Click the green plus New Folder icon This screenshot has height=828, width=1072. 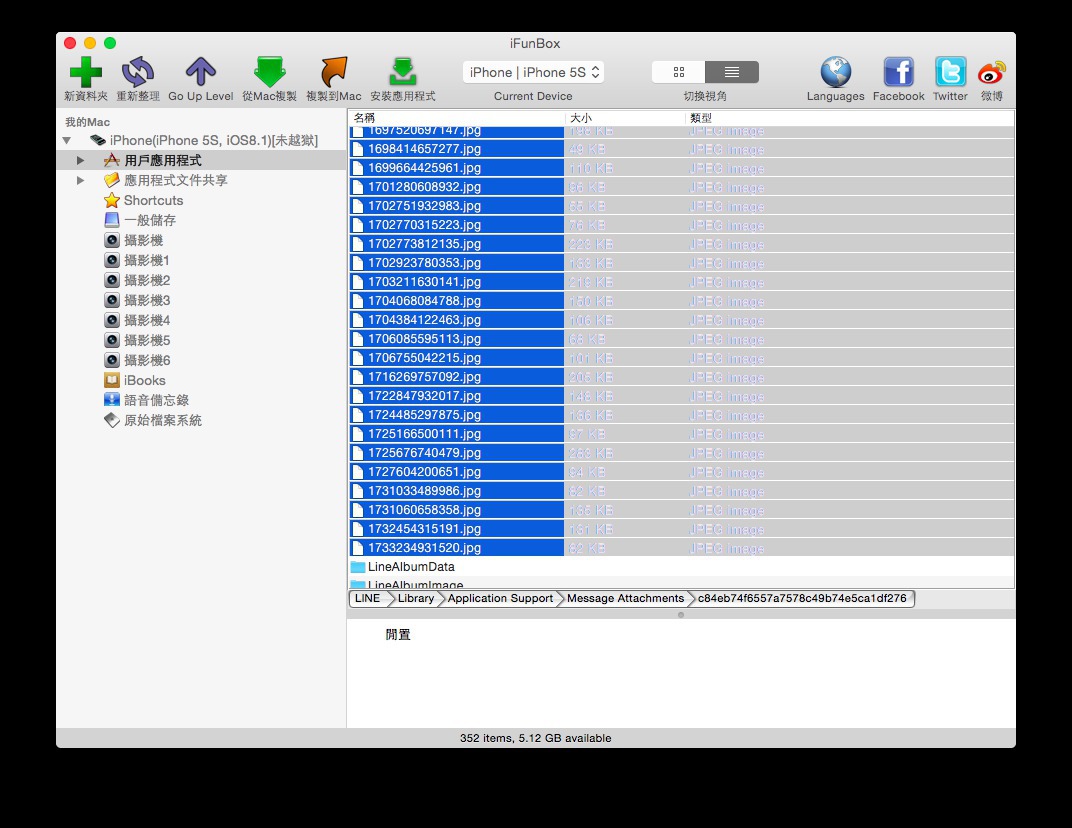coord(85,72)
